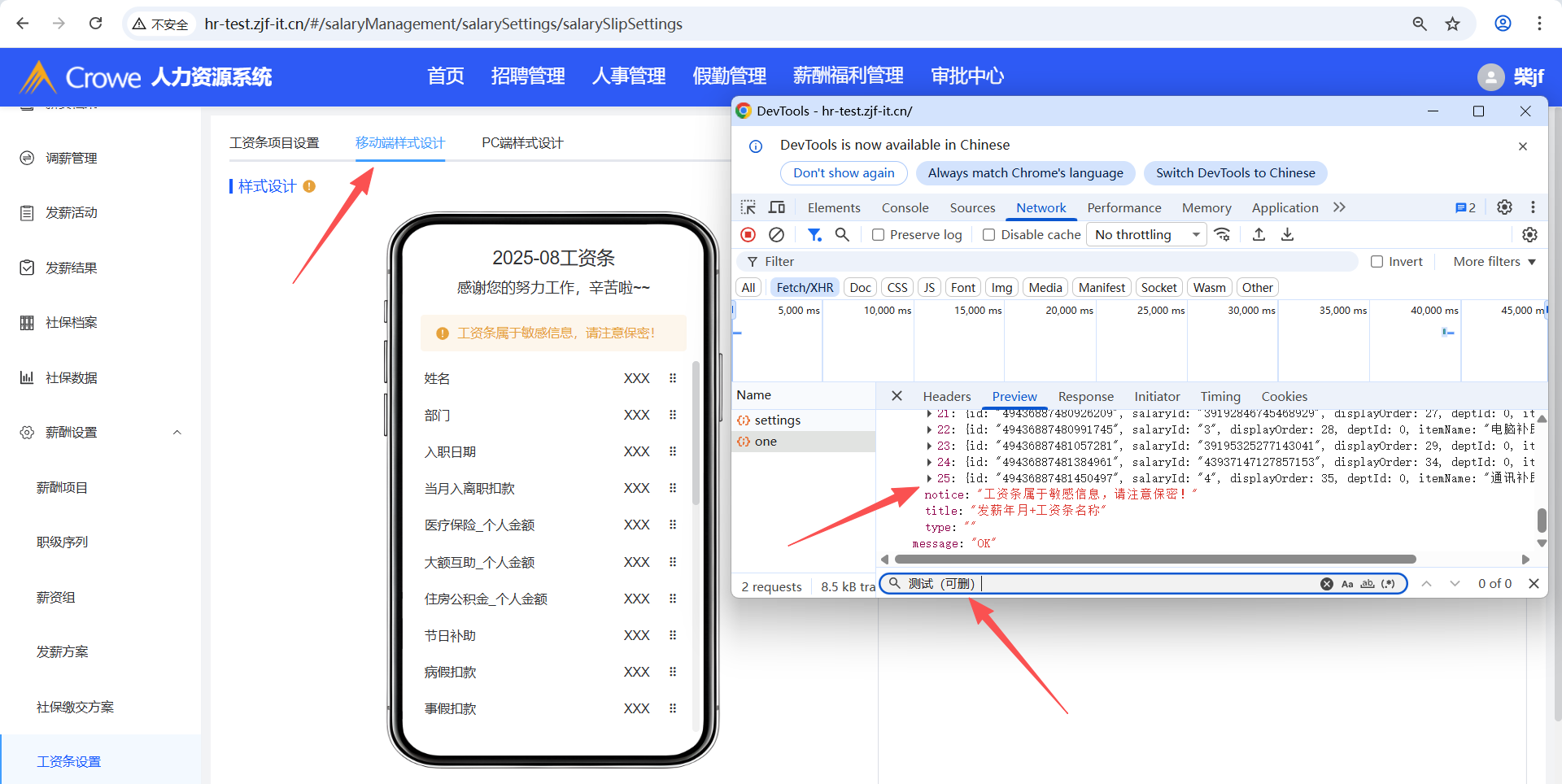Click Always match Chrome's language
The image size is (1562, 784).
click(x=1025, y=172)
